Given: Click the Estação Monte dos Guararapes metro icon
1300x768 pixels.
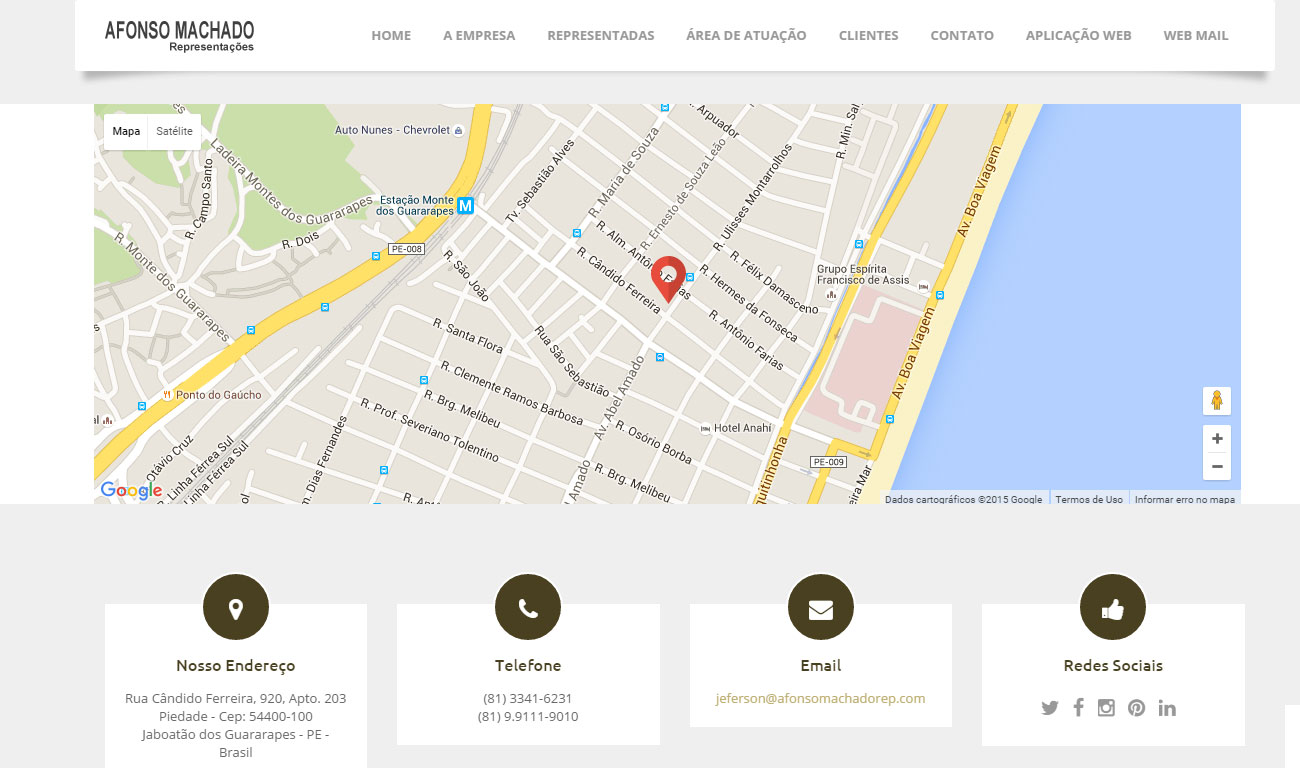Looking at the screenshot, I should coord(465,206).
